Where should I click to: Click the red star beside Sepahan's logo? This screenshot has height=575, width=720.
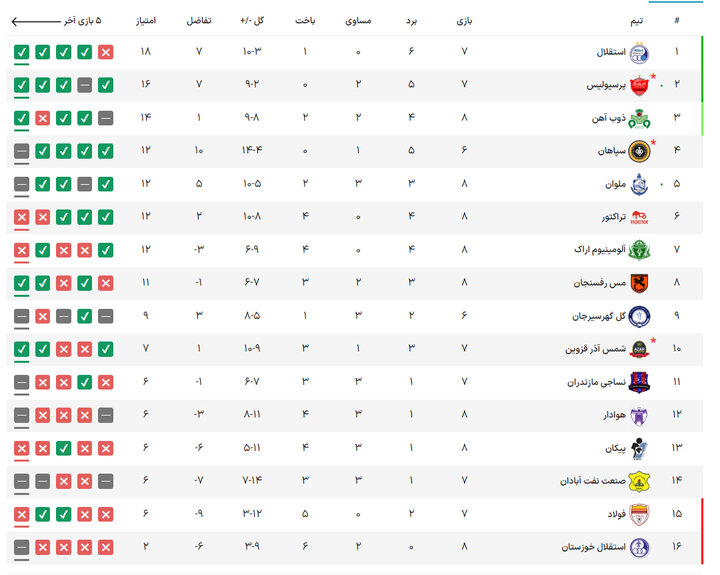click(654, 143)
